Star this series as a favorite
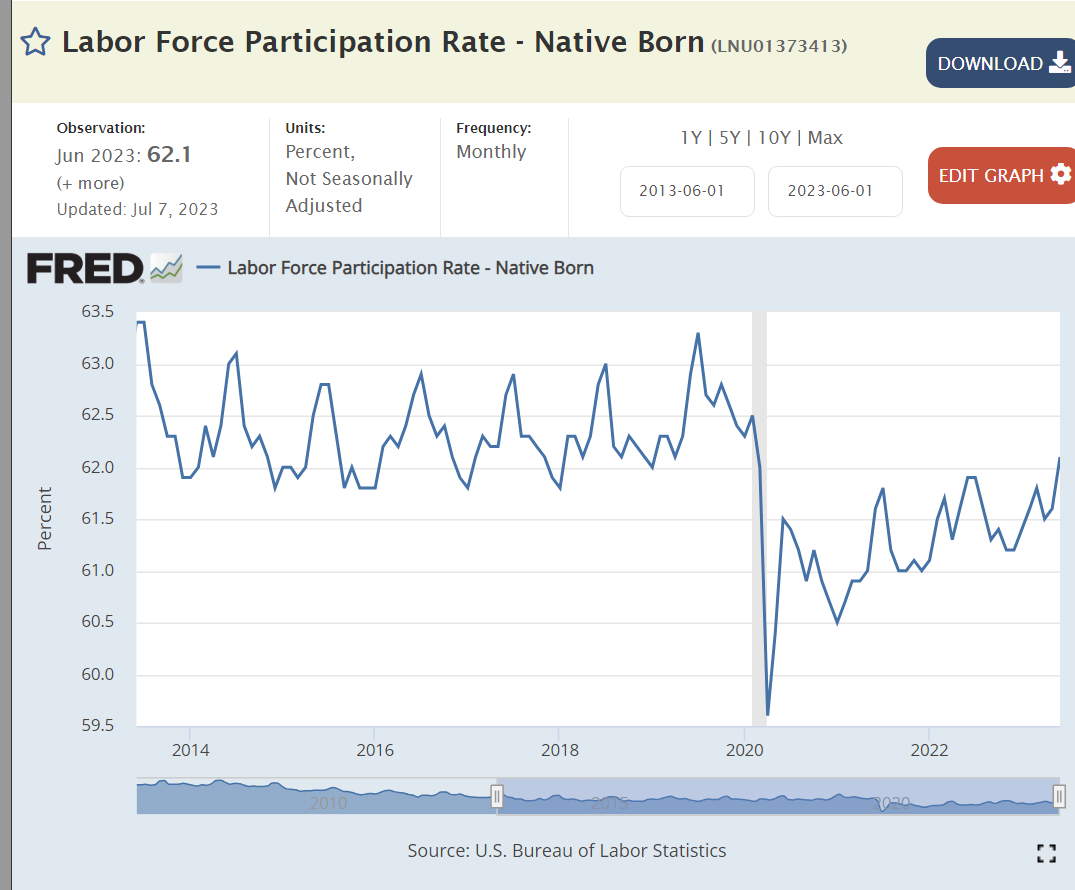1075x890 pixels. 35,42
